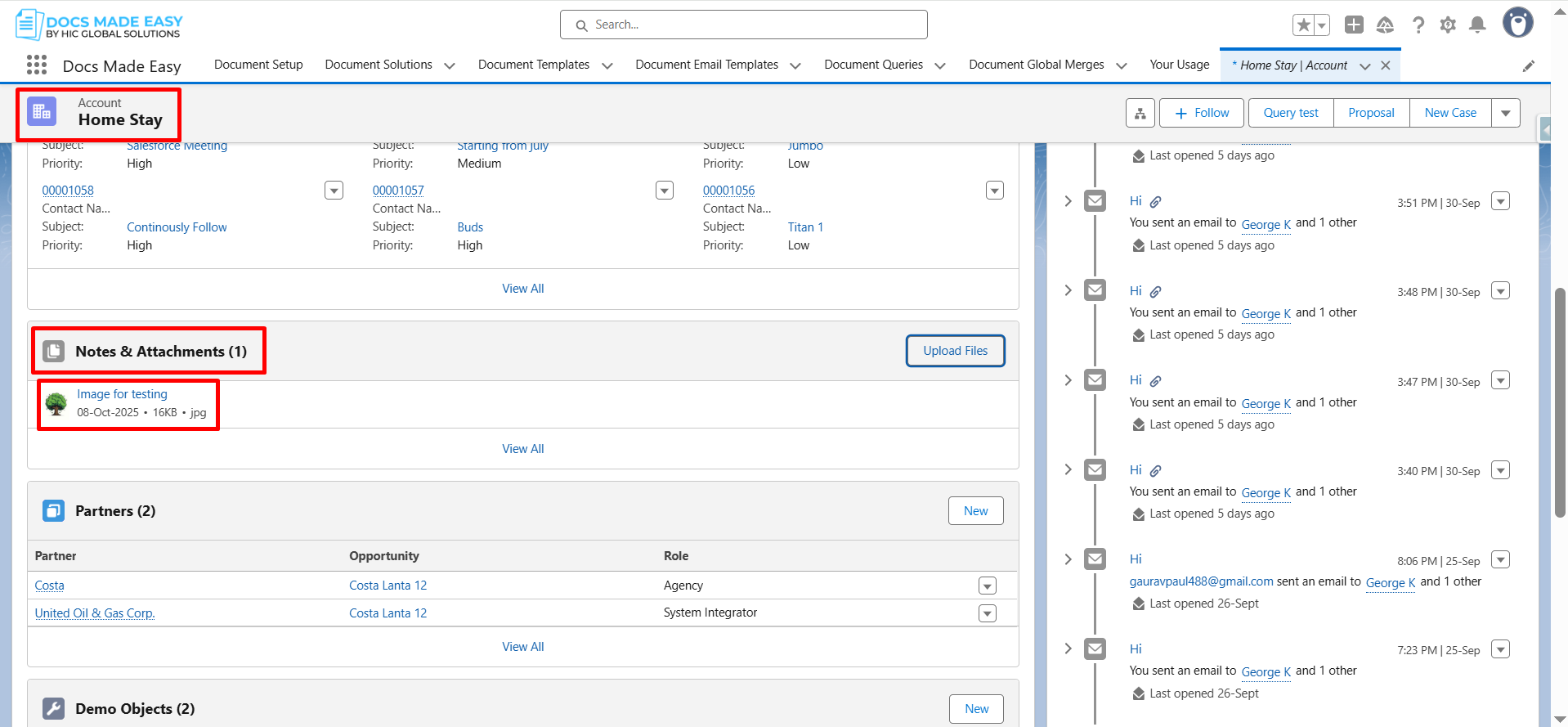This screenshot has width=1568, height=727.
Task: Open the Image for testing thumbnail
Action: click(x=56, y=403)
